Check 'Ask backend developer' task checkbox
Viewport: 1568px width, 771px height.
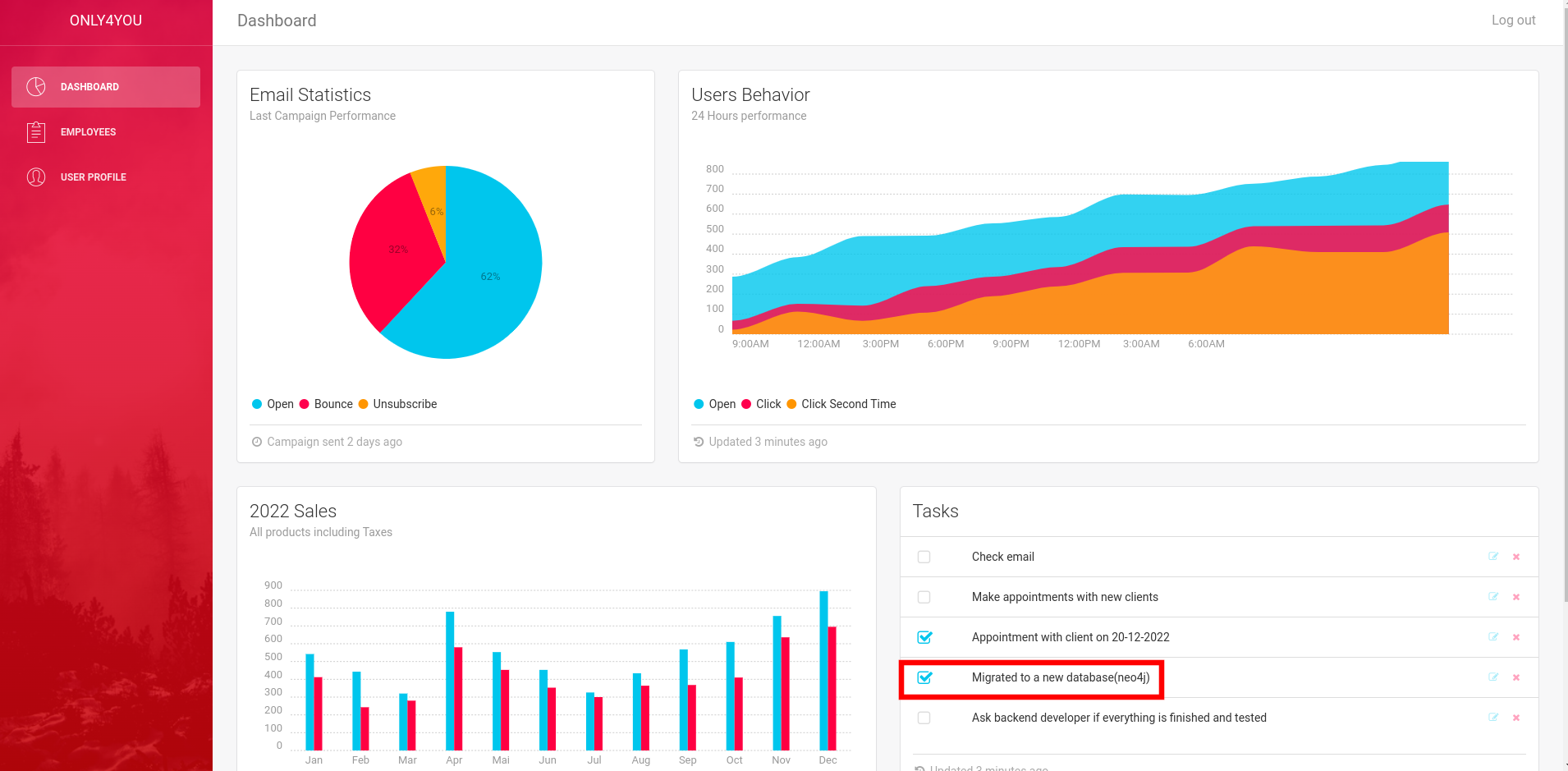924,718
